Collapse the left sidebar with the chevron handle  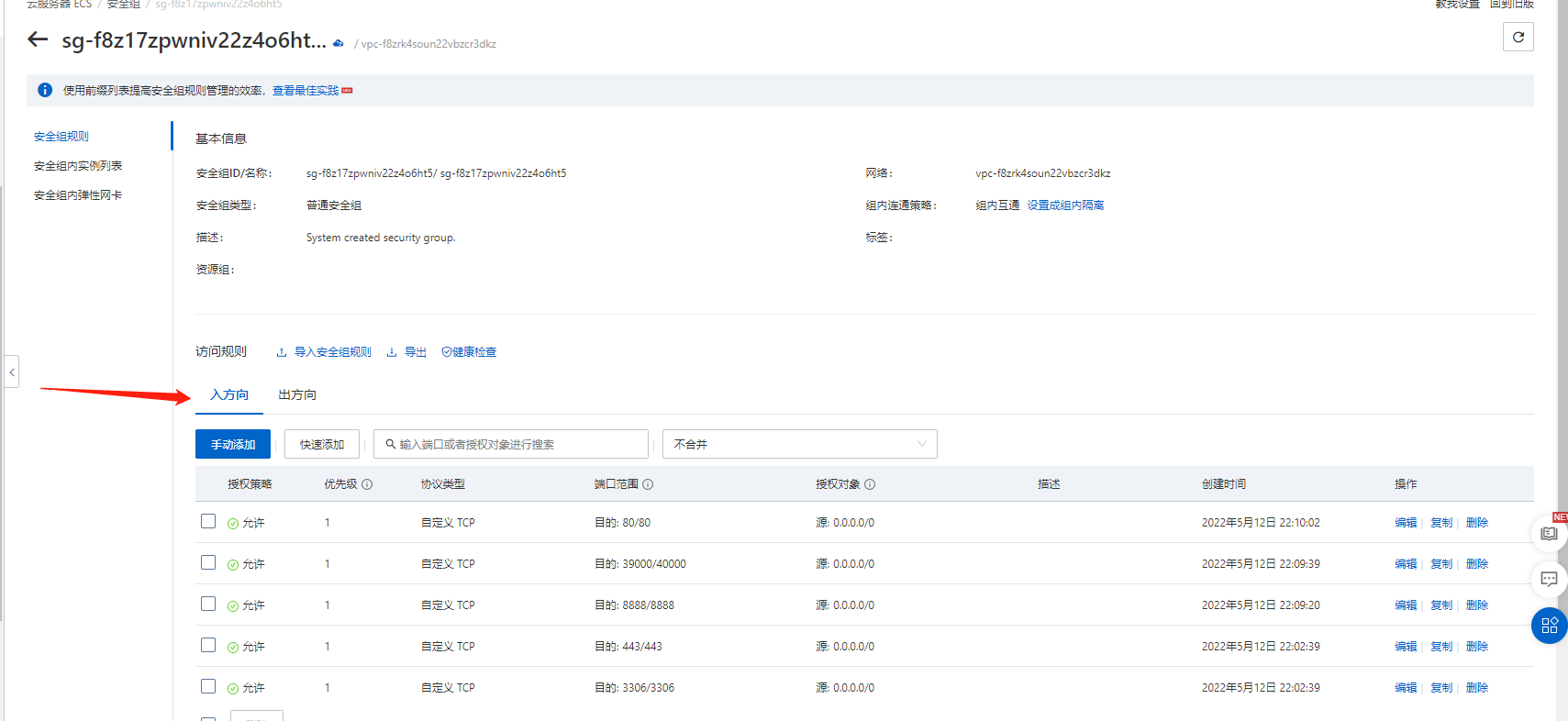tap(11, 372)
